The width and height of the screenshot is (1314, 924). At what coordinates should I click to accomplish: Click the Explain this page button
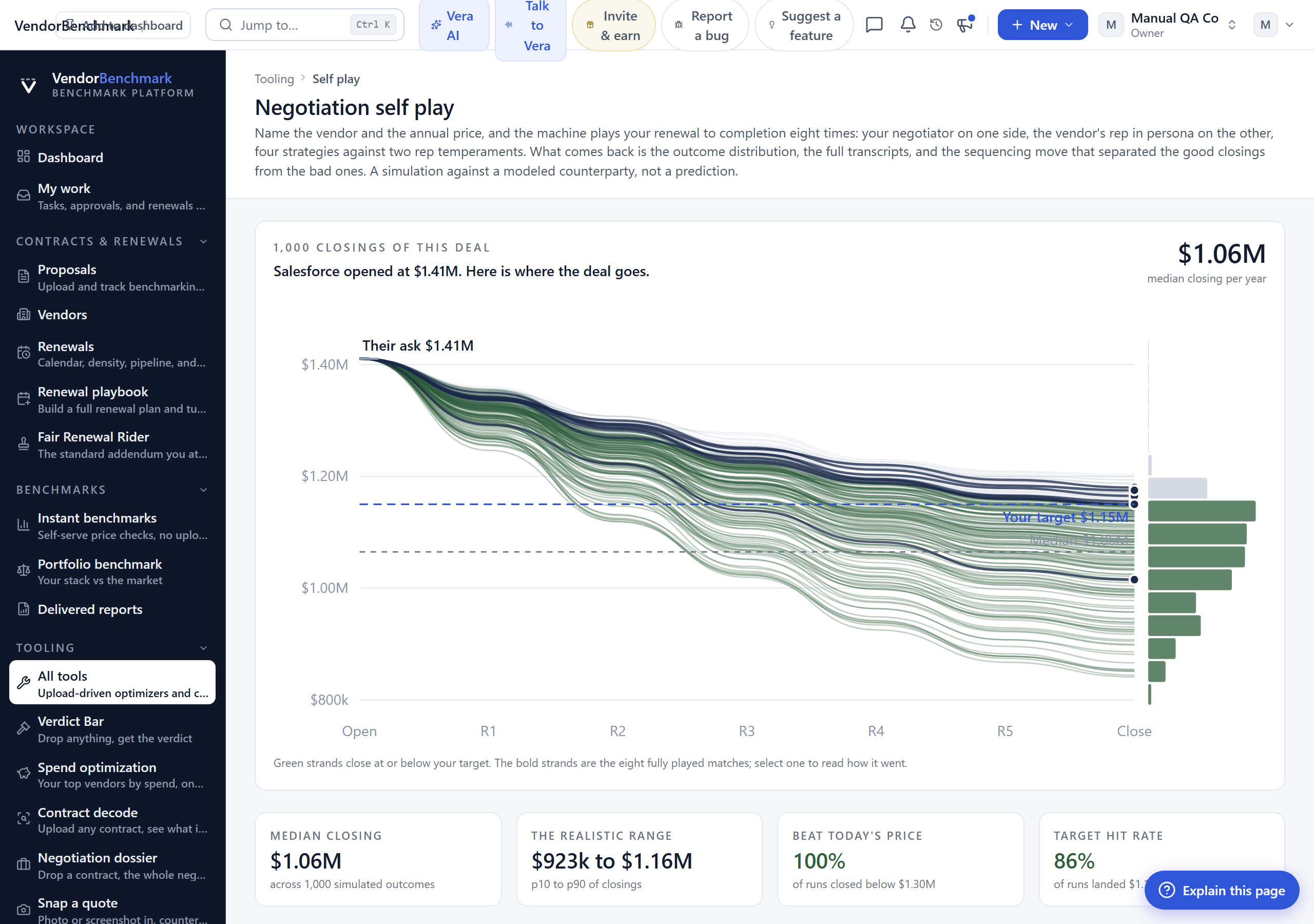(1222, 890)
